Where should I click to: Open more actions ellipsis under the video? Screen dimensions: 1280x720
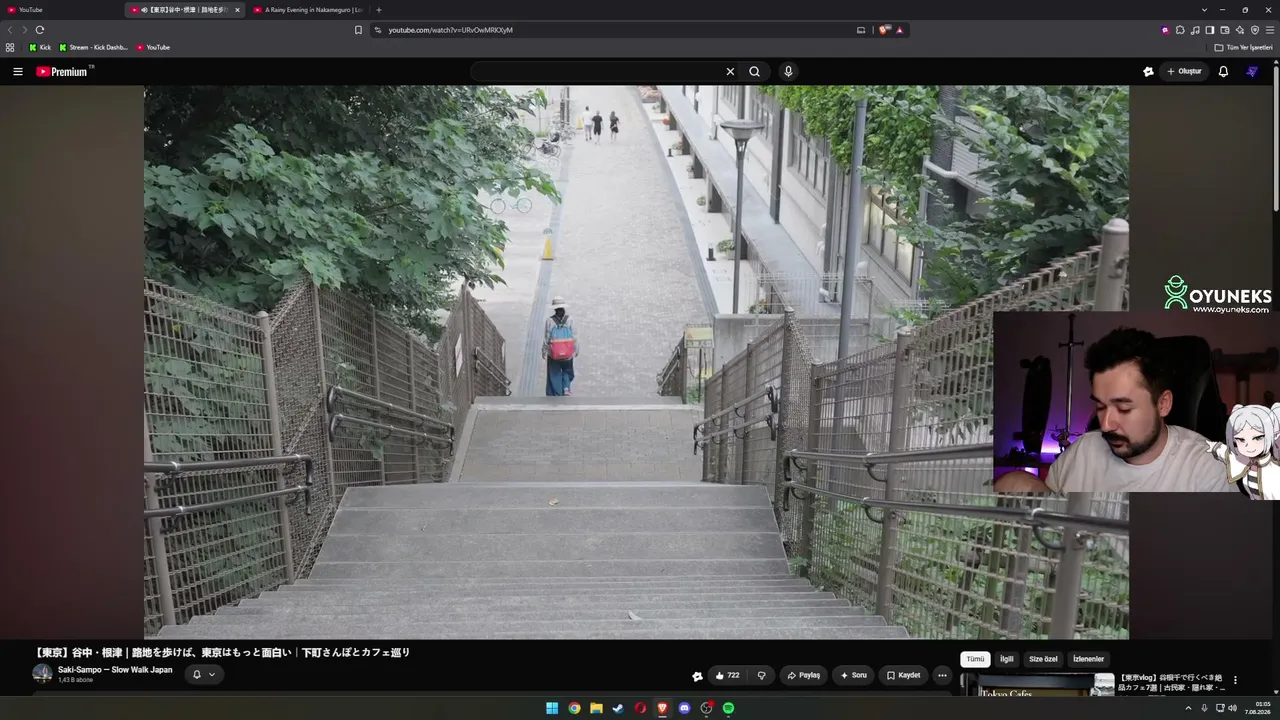click(942, 676)
